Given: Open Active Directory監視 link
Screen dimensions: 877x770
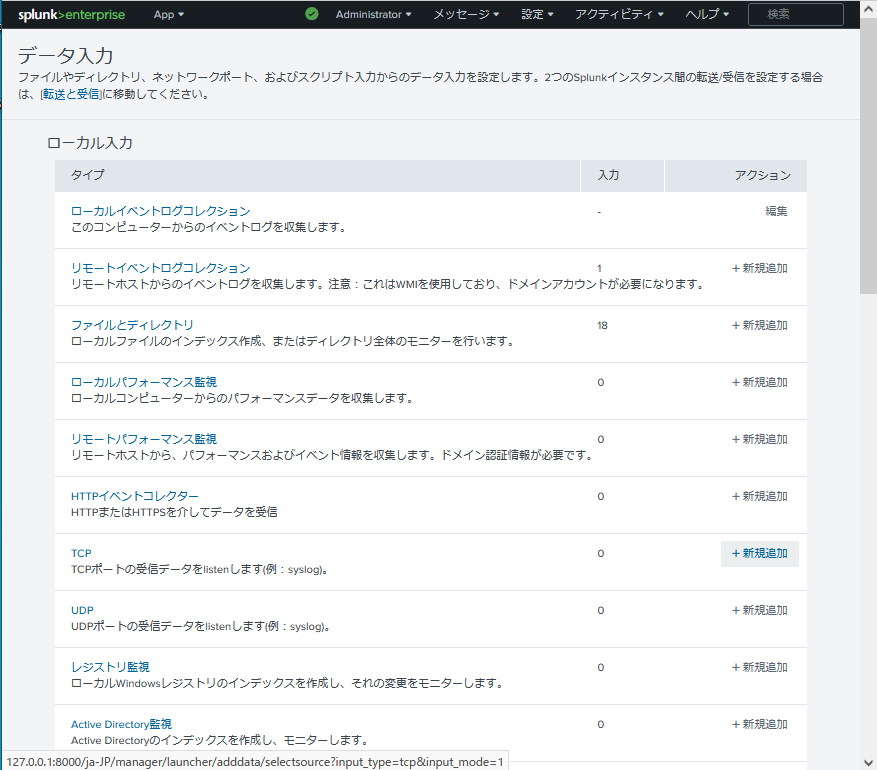Looking at the screenshot, I should tap(121, 724).
